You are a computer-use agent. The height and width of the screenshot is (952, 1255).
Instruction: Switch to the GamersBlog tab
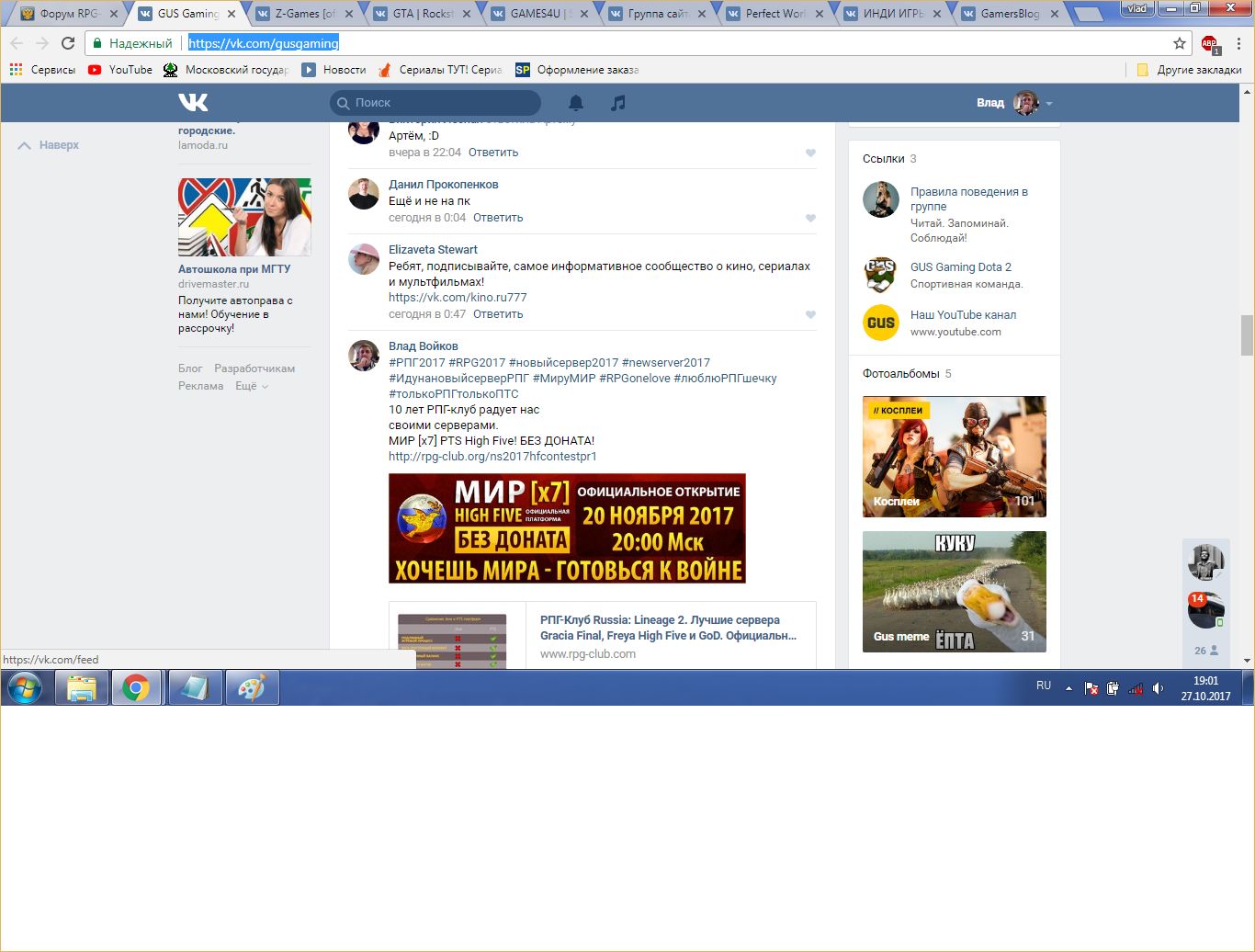pos(1010,14)
